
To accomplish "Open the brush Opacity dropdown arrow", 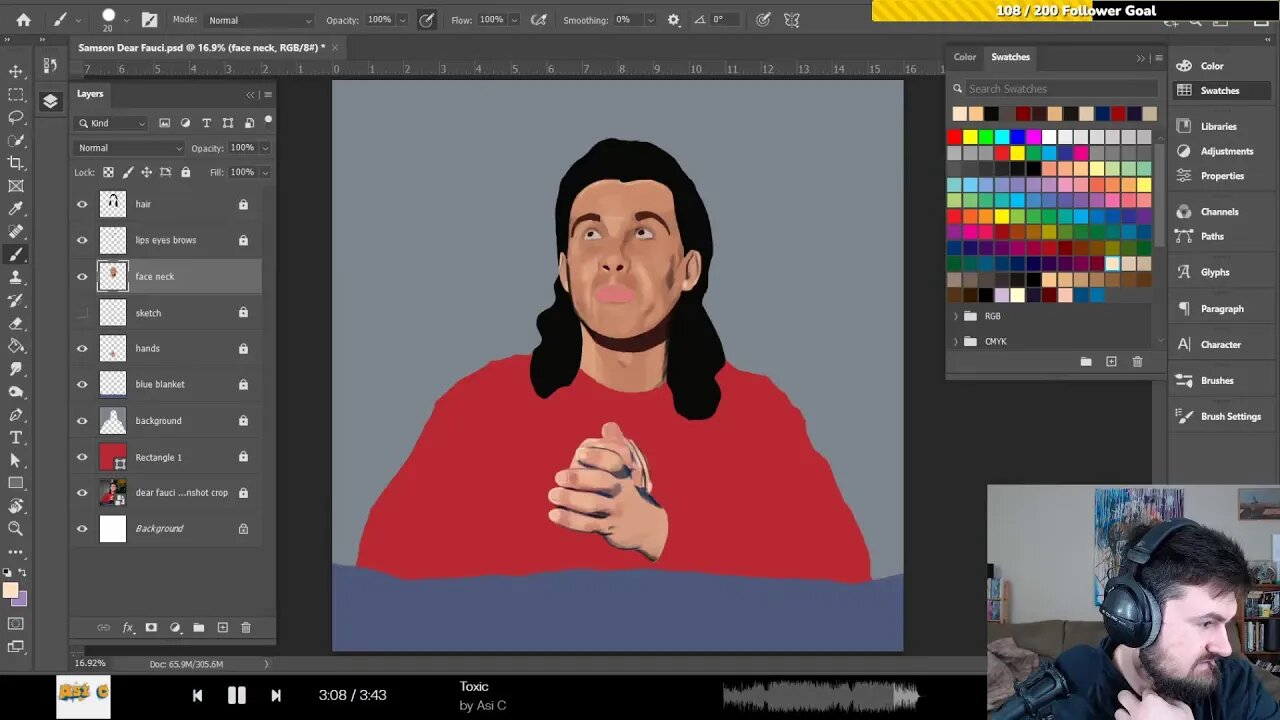I will pos(403,20).
